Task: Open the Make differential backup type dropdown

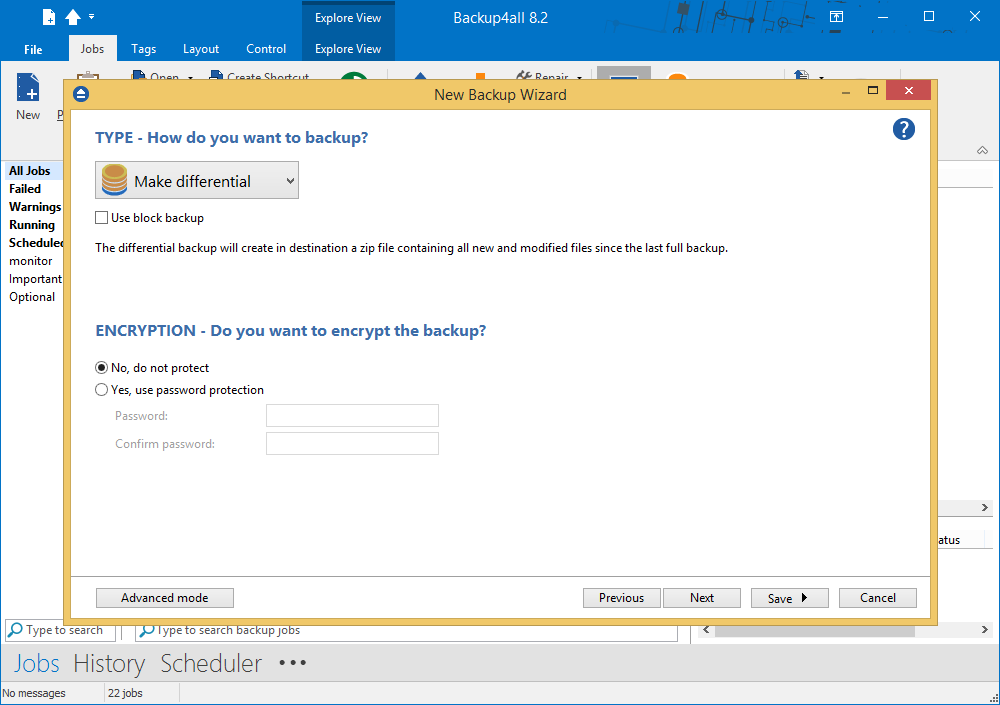Action: 197,181
